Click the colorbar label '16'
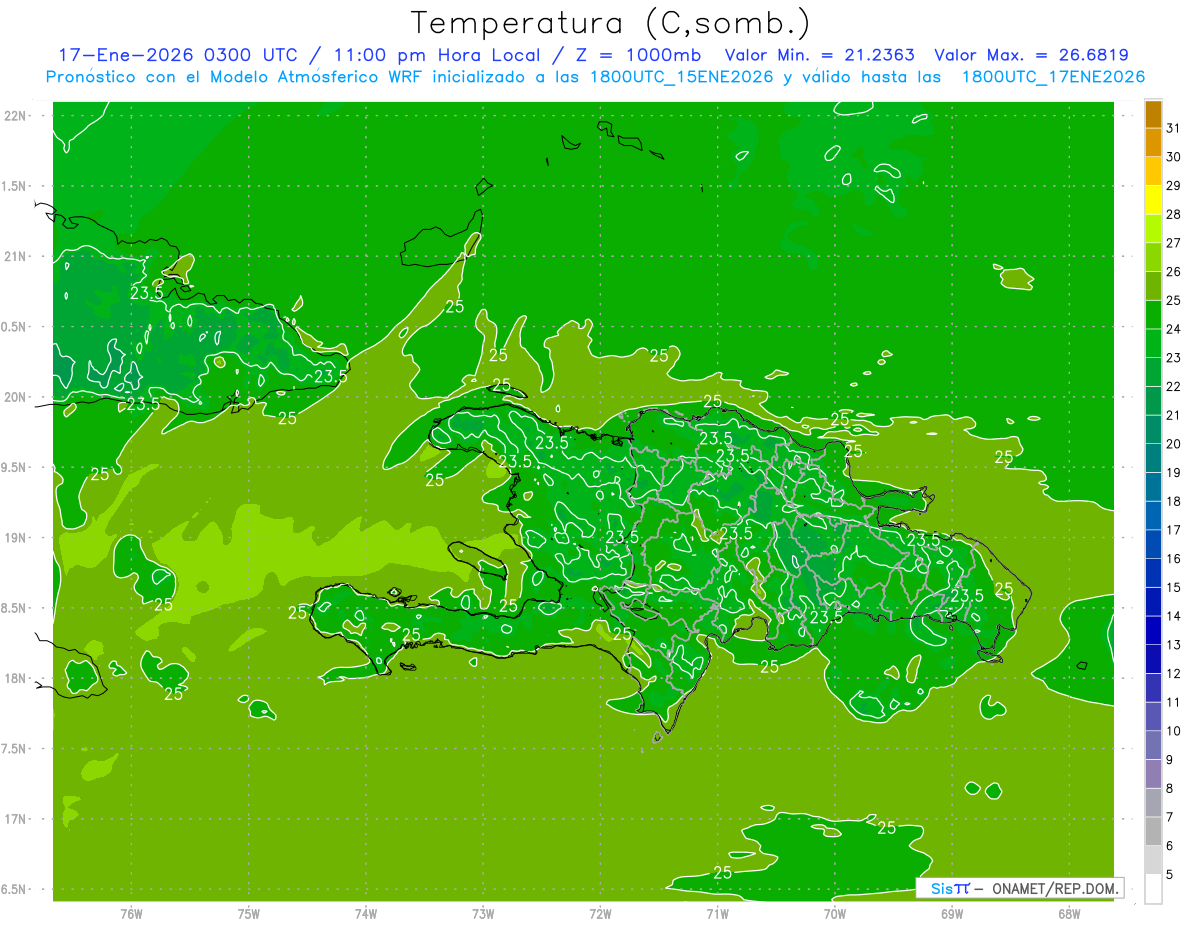Image resolution: width=1200 pixels, height=927 pixels. pyautogui.click(x=1173, y=558)
